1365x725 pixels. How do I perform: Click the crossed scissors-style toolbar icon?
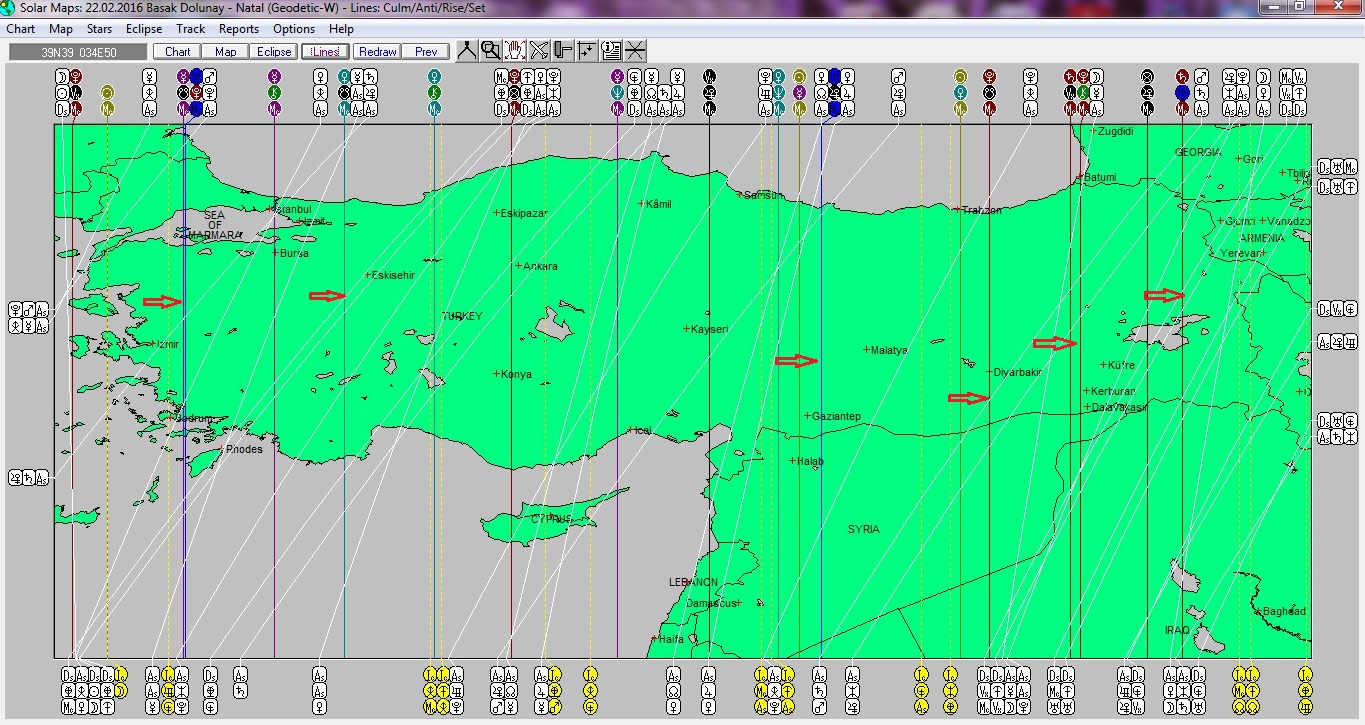(x=539, y=51)
